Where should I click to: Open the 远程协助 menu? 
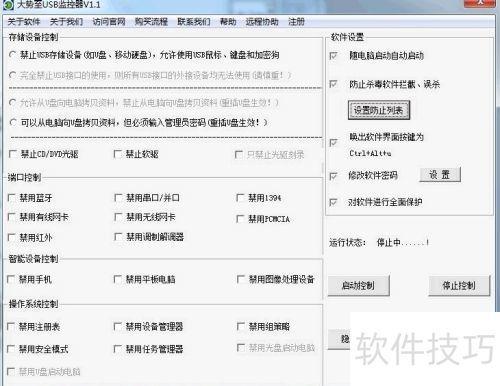point(262,22)
